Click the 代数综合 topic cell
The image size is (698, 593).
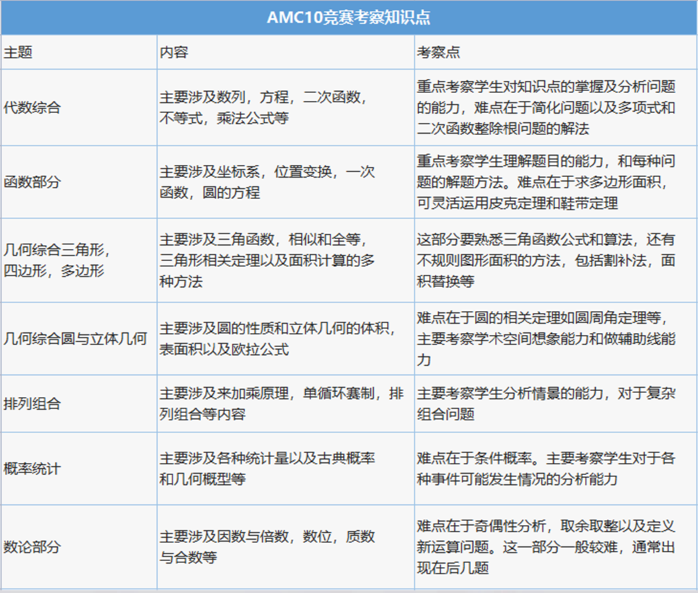tap(79, 107)
